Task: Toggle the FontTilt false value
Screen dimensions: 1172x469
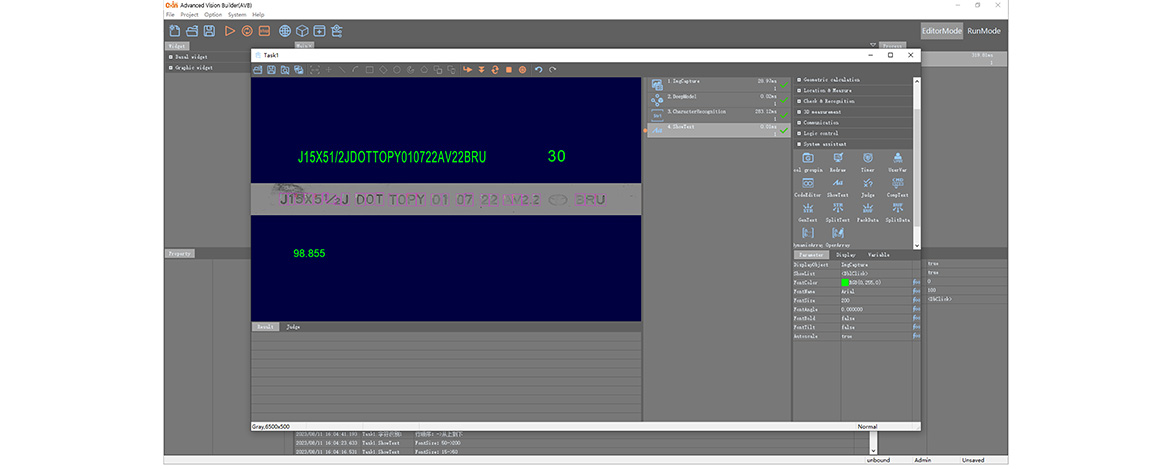Action: [x=848, y=327]
